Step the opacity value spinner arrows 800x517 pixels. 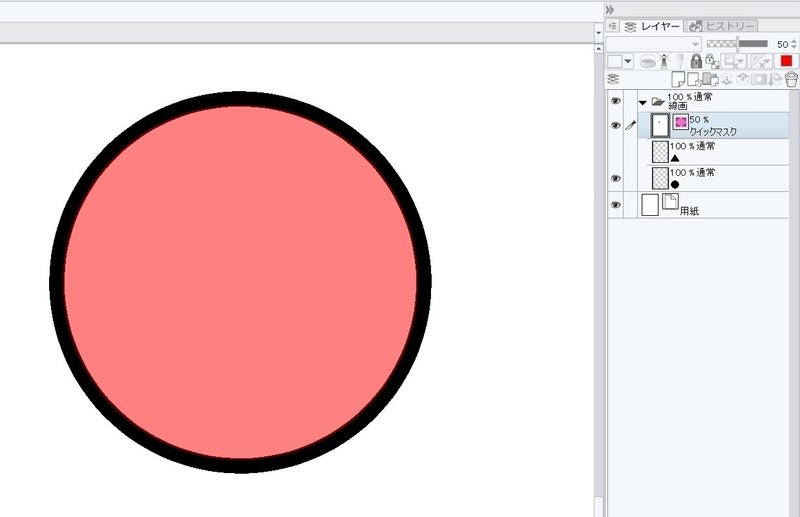click(794, 44)
